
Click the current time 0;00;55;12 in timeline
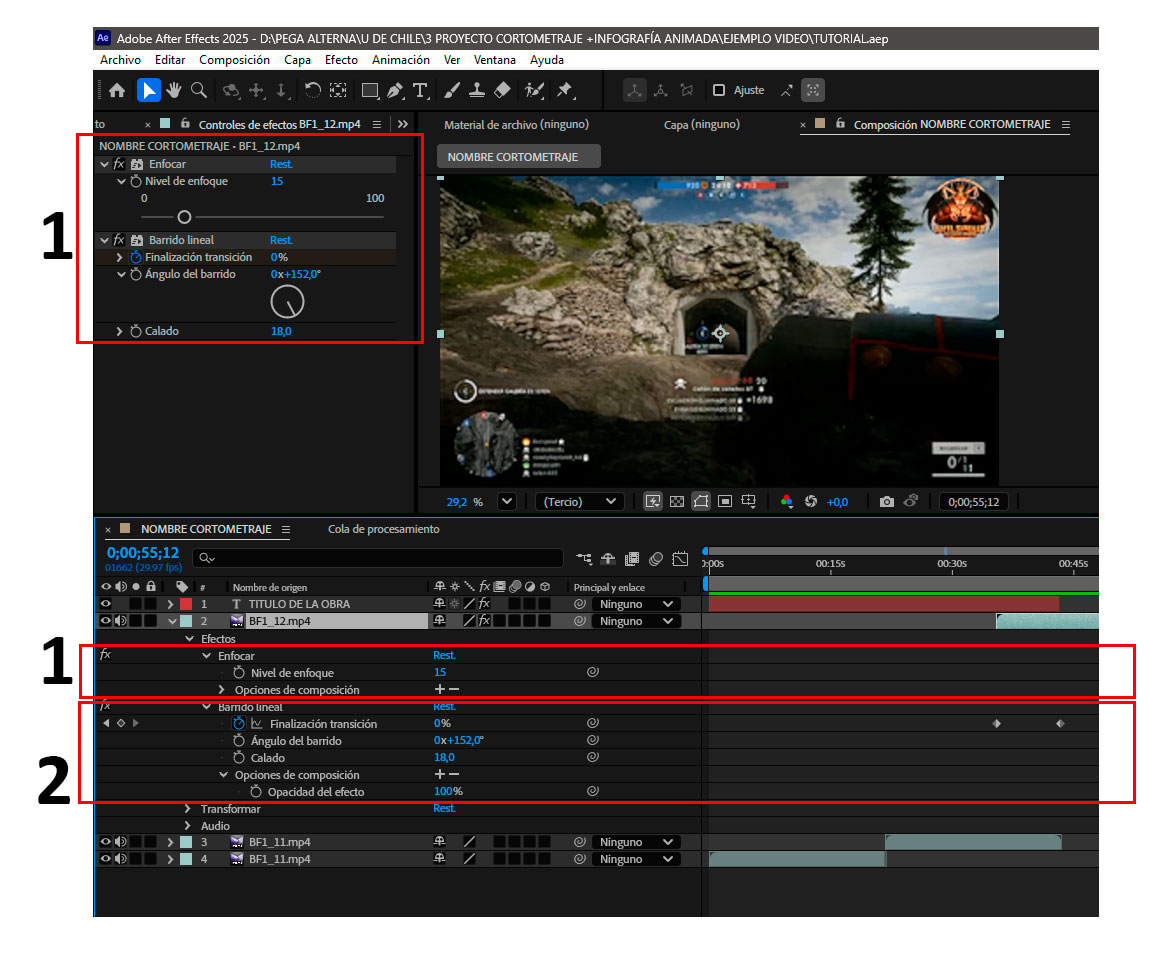pos(143,553)
